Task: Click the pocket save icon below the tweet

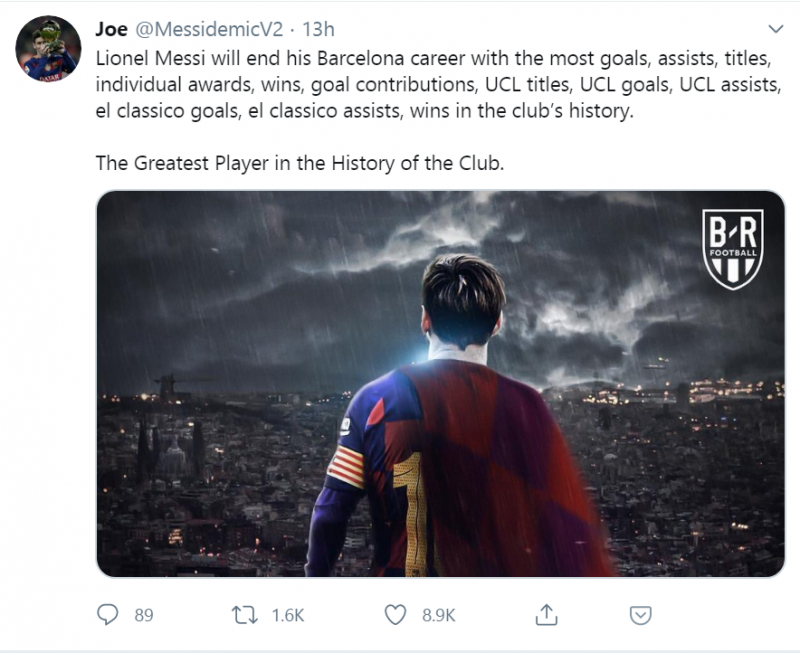Action: [x=642, y=614]
